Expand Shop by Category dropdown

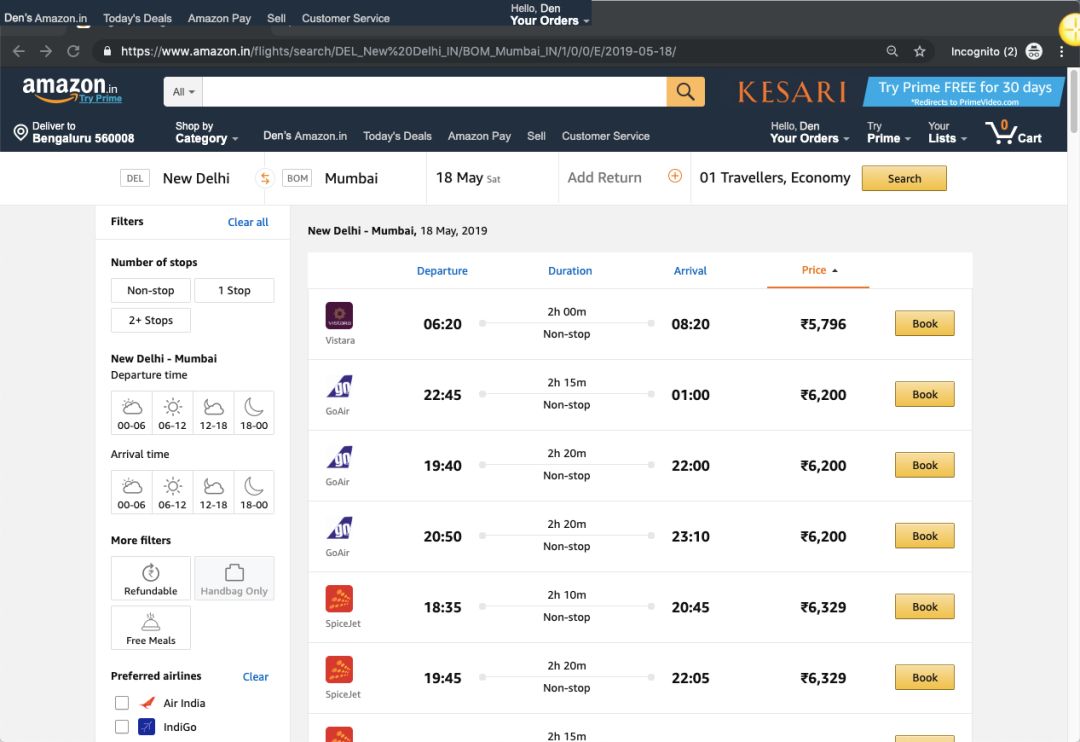click(207, 132)
